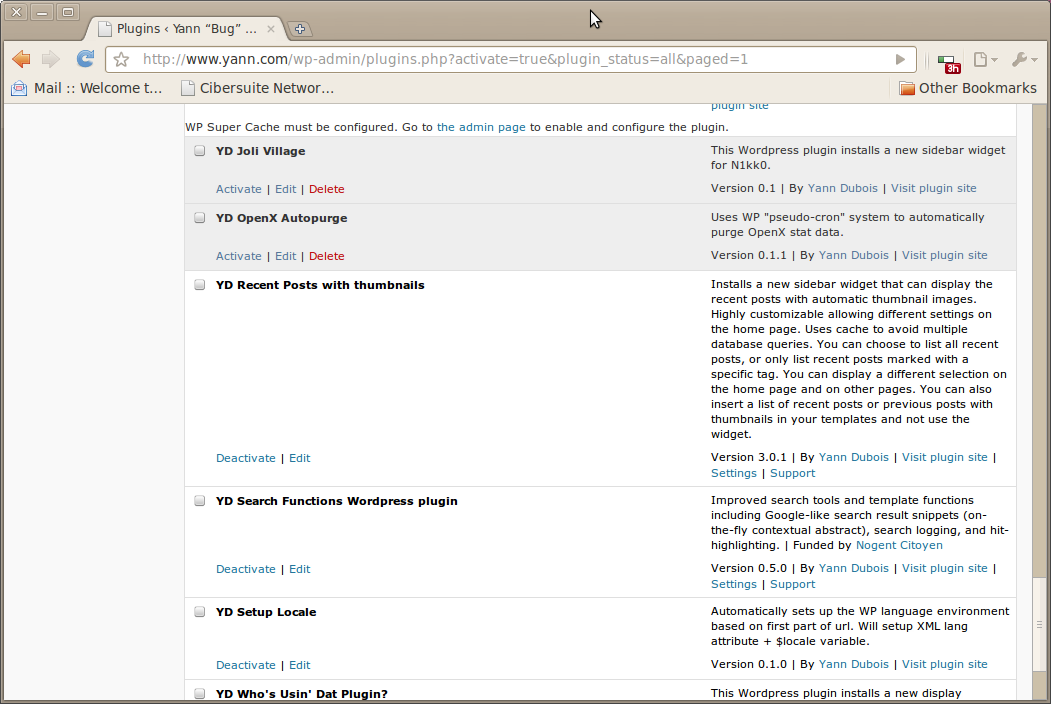
Task: Check YD Who's Usin' Dat Plugin checkbox
Action: coord(200,693)
